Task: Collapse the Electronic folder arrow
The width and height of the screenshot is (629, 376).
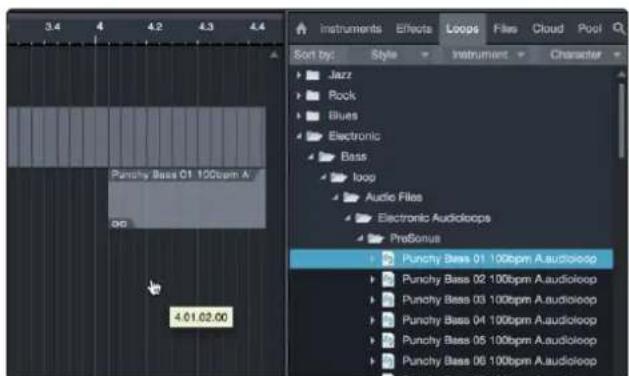Action: (x=299, y=136)
